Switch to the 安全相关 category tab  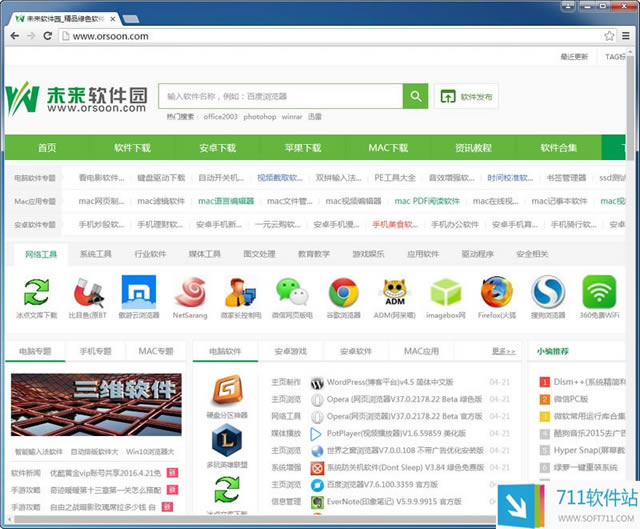pyautogui.click(x=532, y=254)
